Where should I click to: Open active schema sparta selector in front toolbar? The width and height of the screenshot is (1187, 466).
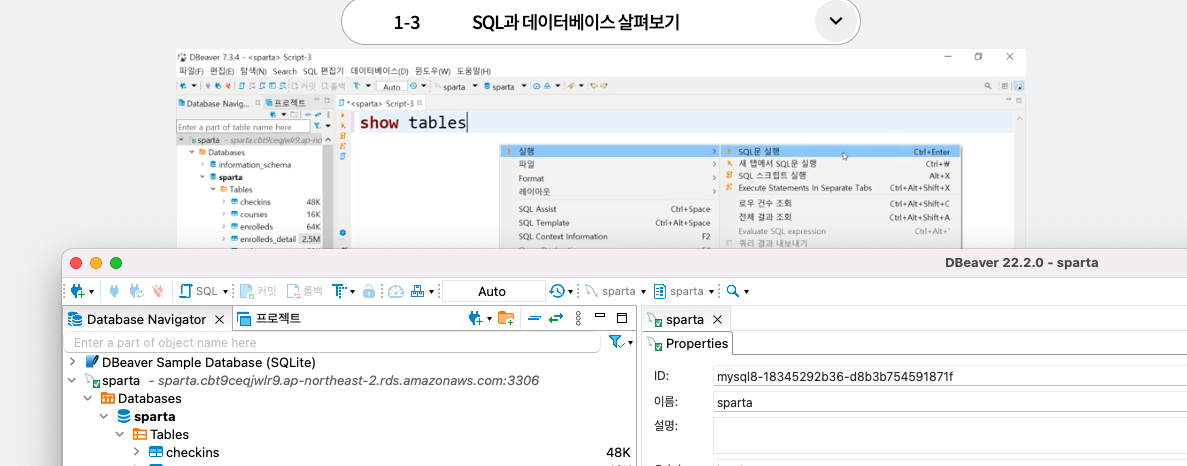[x=684, y=291]
